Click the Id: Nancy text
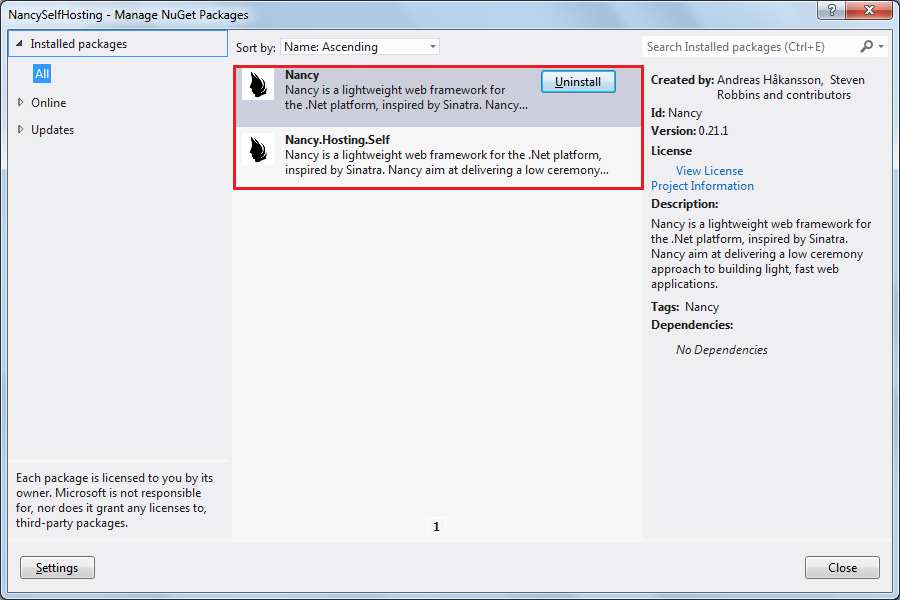 point(676,113)
